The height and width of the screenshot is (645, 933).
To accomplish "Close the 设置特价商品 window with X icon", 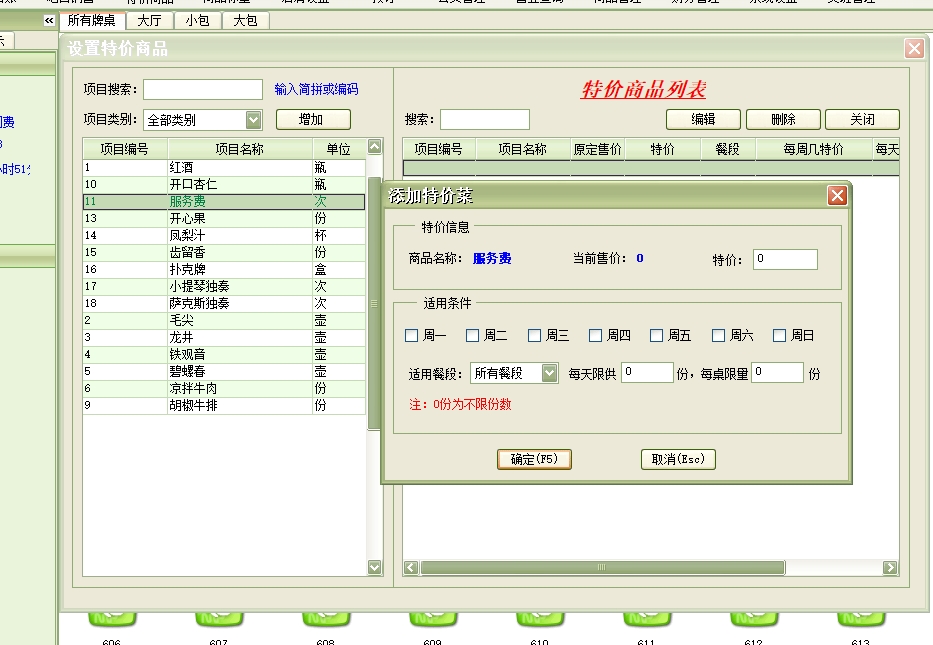I will 914,48.
